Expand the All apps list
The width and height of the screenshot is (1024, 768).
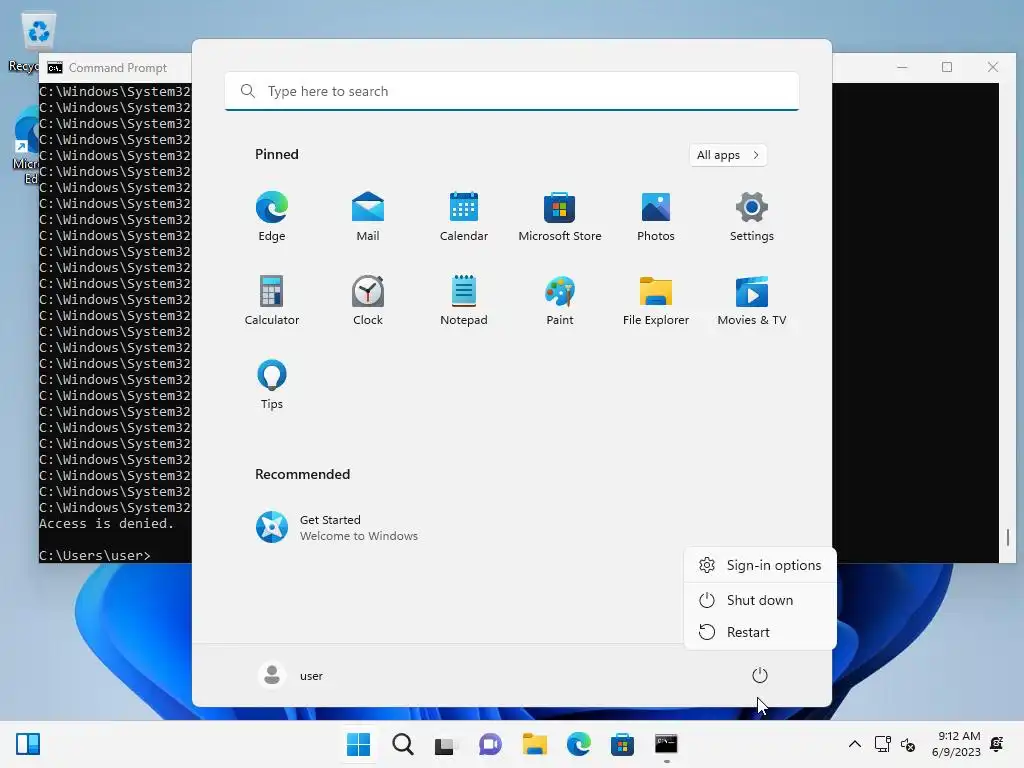coord(728,155)
